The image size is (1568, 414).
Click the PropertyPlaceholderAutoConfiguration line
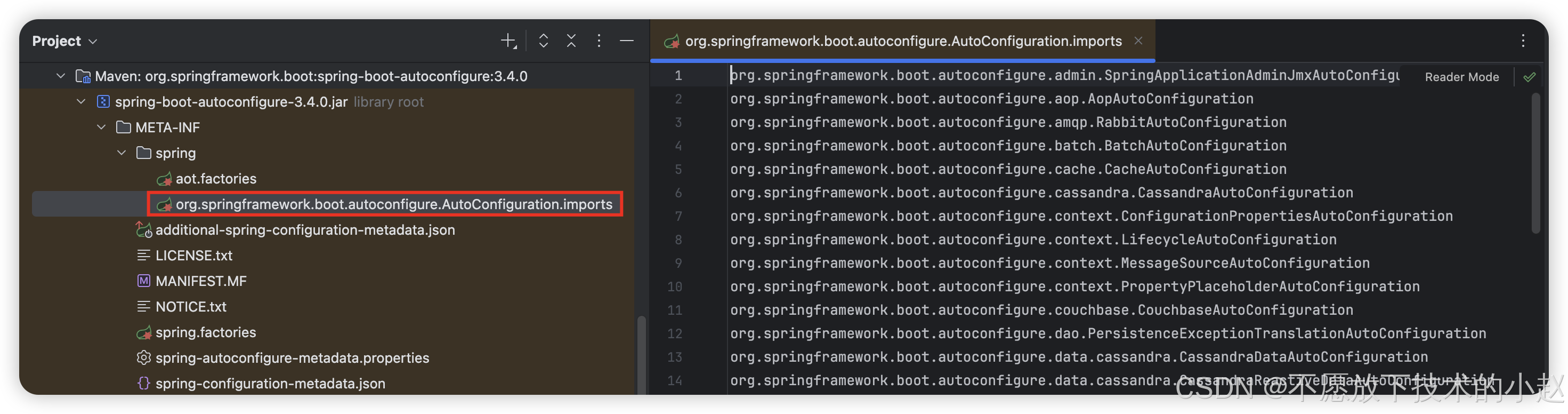click(x=1074, y=286)
